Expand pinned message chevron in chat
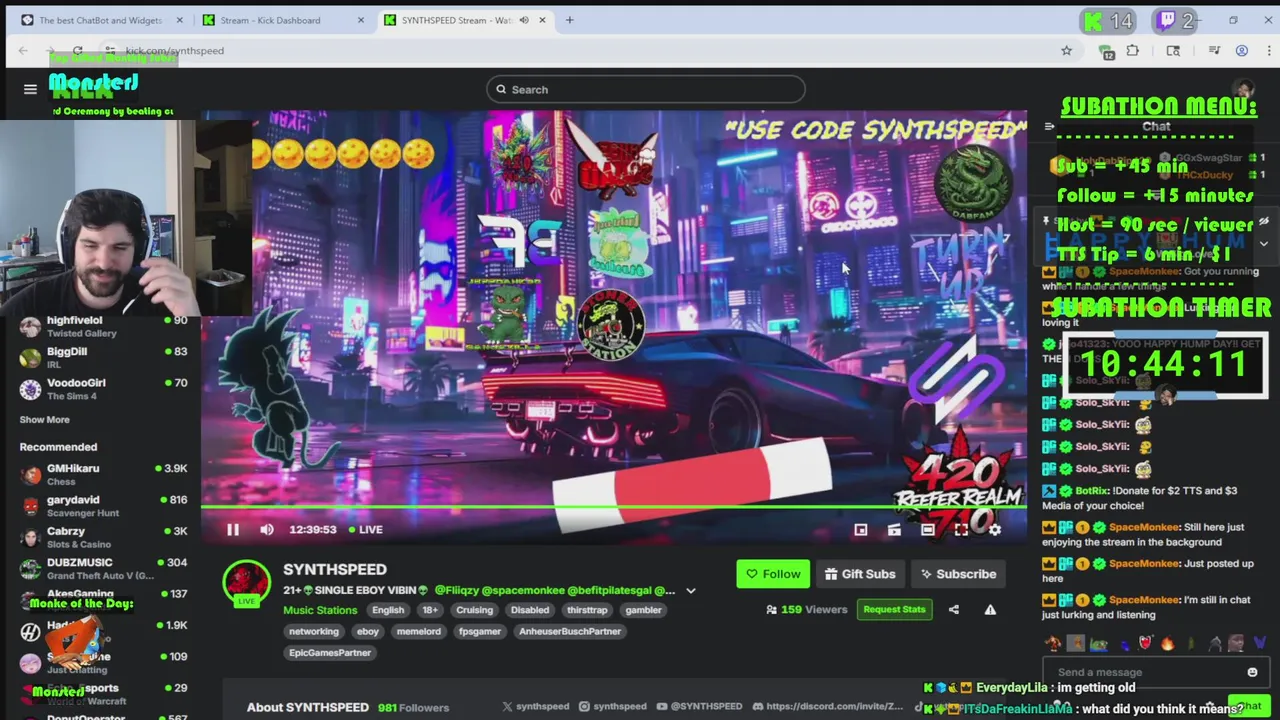The image size is (1280, 720). (x=1263, y=243)
